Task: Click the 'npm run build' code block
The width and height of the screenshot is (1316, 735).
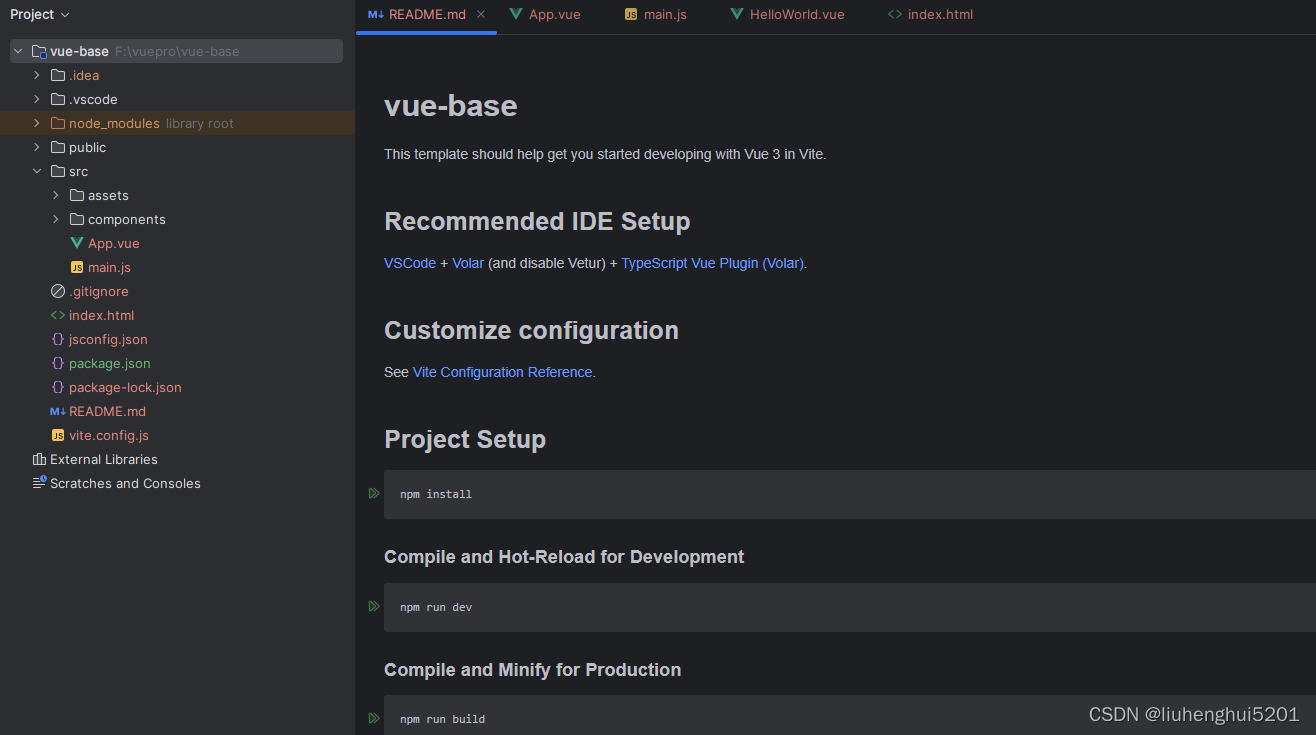Action: tap(850, 715)
